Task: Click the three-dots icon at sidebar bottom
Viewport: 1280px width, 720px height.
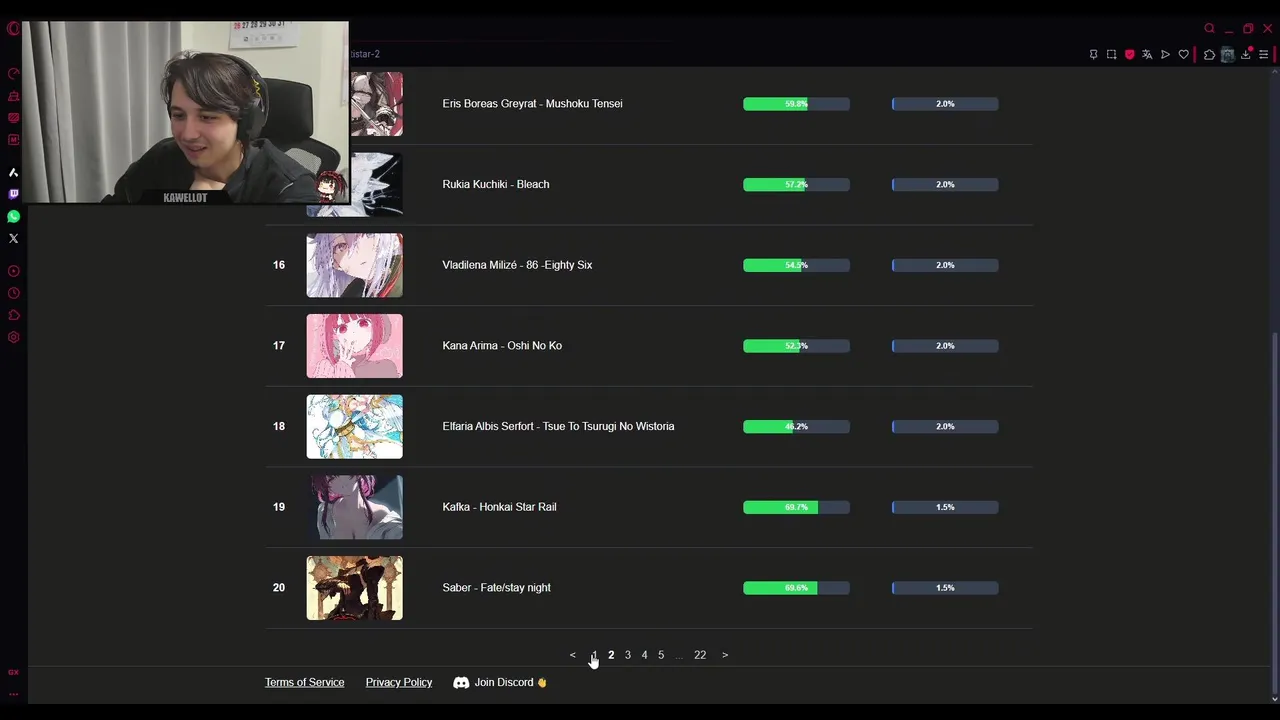Action: click(x=13, y=693)
